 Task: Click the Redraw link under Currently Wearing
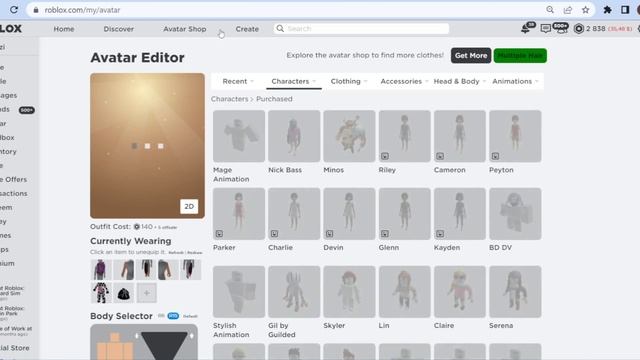coord(195,253)
